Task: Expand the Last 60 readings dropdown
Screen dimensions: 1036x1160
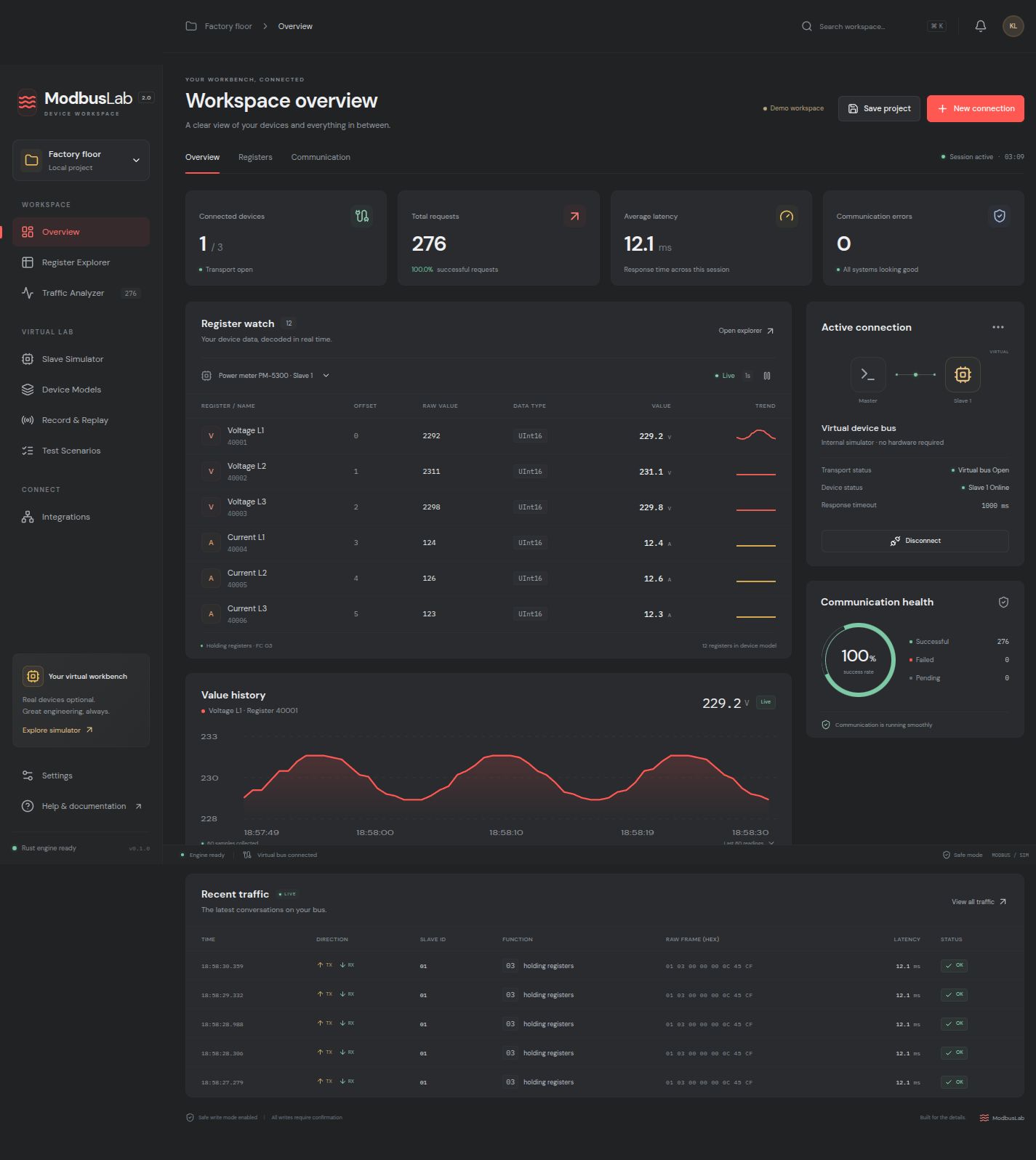Action: 749,843
